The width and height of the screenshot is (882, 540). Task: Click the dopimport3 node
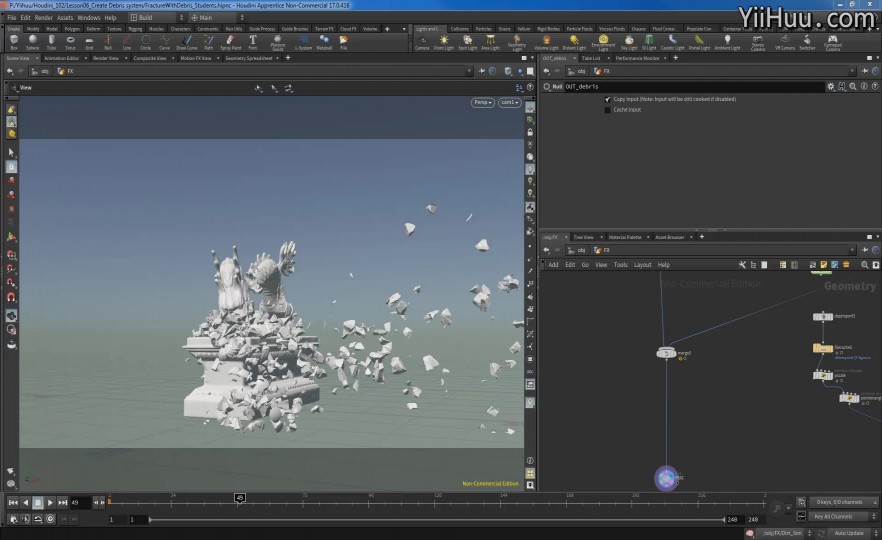(822, 317)
